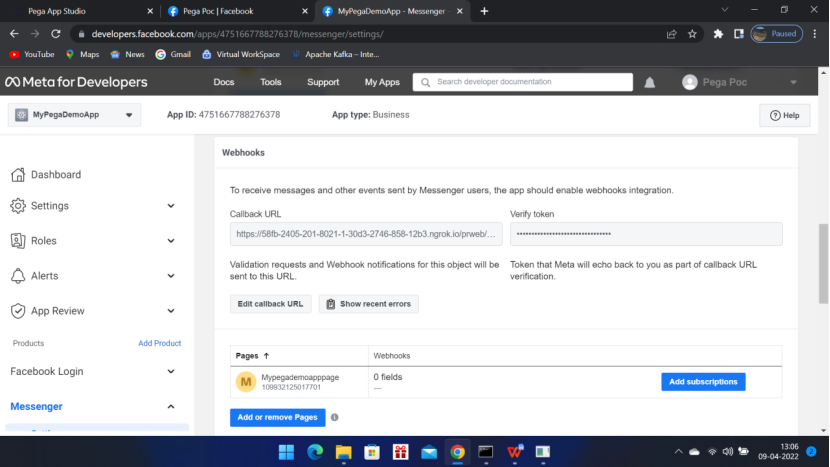Click the Alerts bell icon in sidebar
The image size is (830, 467).
click(x=18, y=276)
